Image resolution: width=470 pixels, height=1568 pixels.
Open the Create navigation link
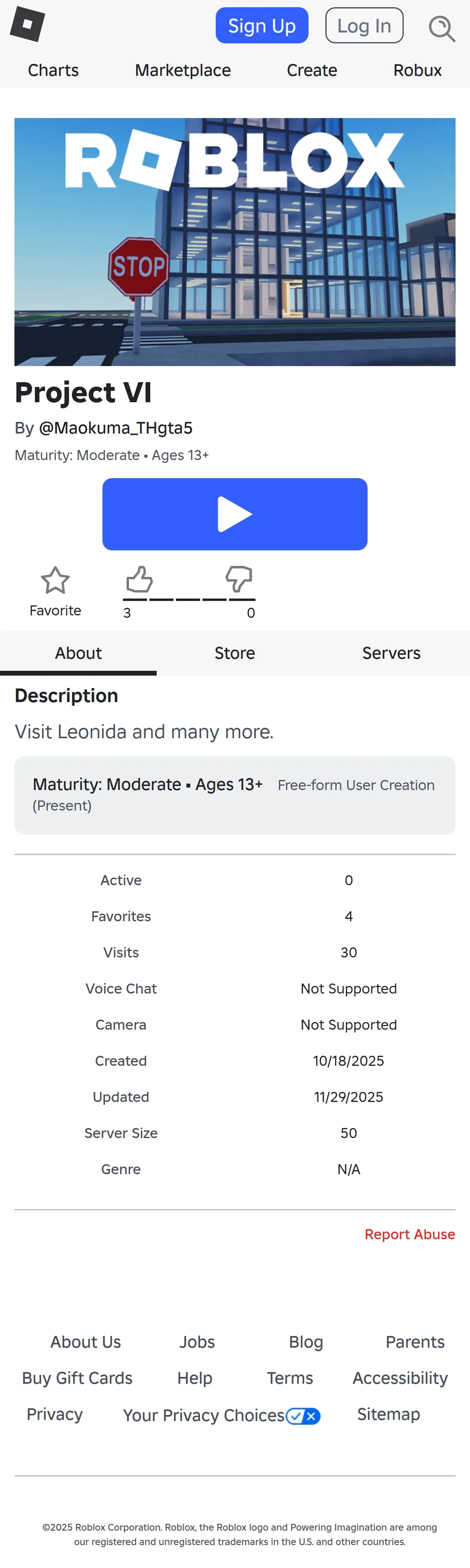312,71
